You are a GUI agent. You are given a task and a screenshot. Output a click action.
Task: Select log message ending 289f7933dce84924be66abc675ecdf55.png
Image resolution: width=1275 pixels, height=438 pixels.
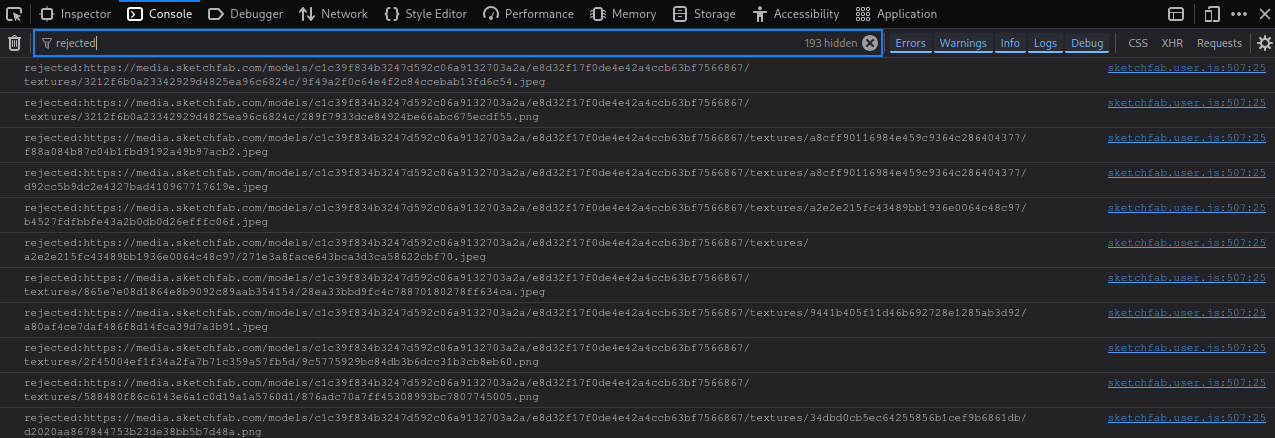coord(386,110)
